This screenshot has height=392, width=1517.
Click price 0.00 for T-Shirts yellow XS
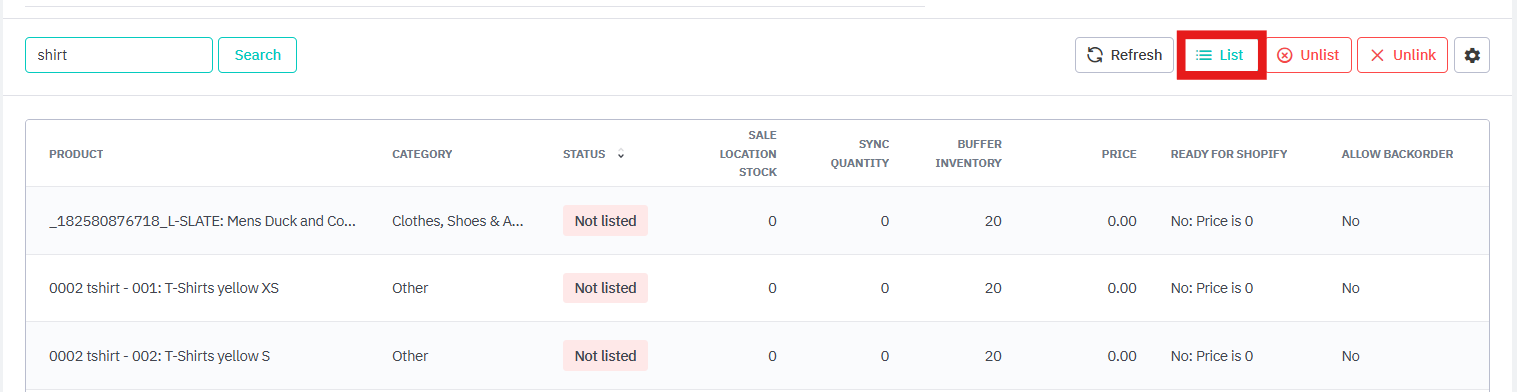pyautogui.click(x=1122, y=288)
